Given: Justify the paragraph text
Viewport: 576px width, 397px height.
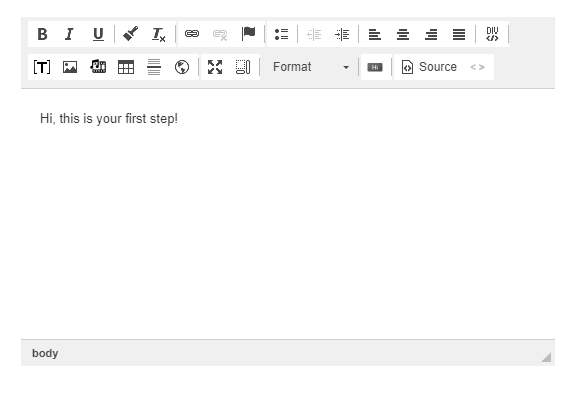Looking at the screenshot, I should [459, 34].
